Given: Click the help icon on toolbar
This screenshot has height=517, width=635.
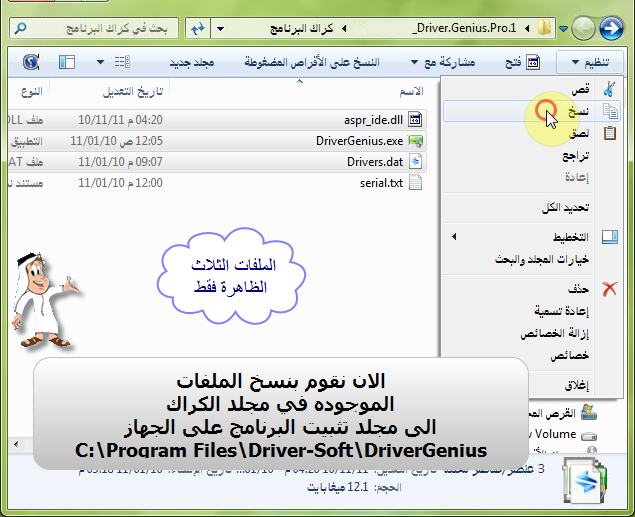Looking at the screenshot, I should [31, 62].
